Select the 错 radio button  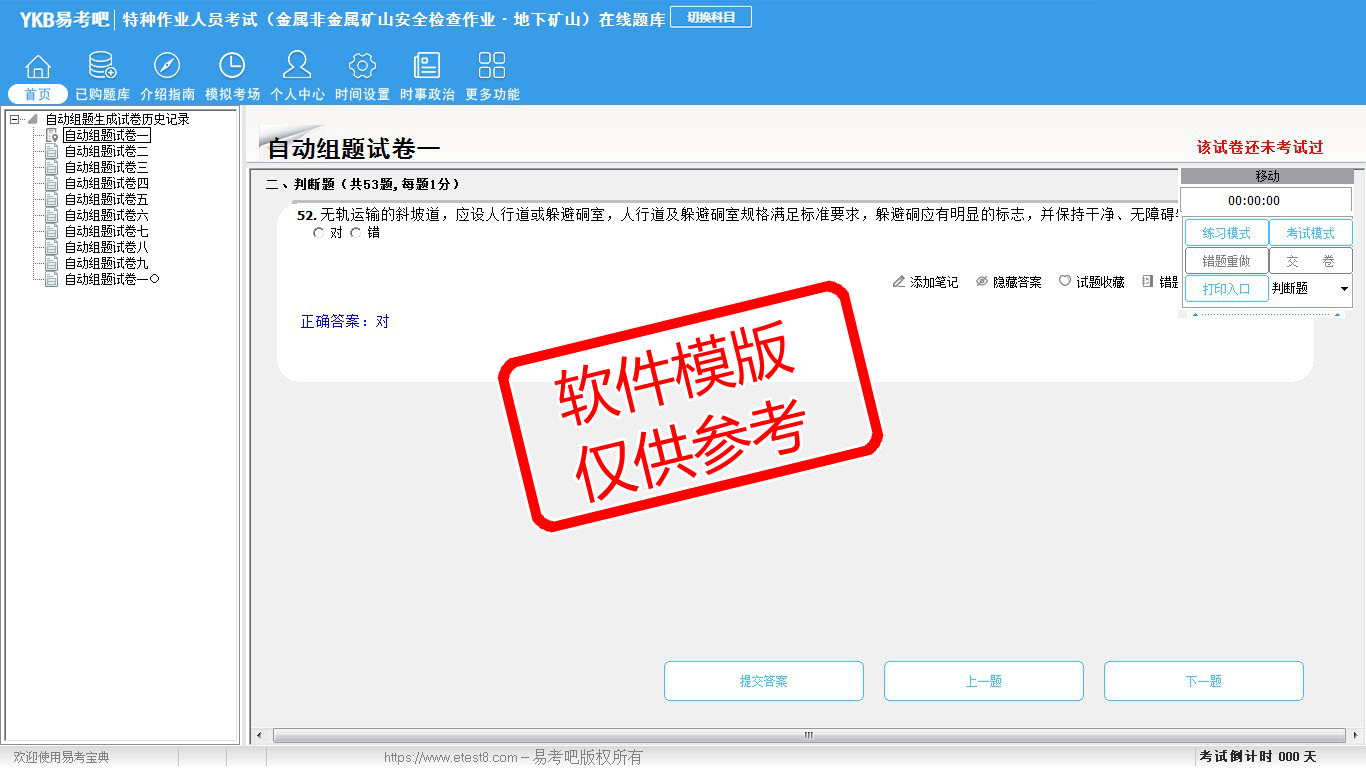pyautogui.click(x=356, y=233)
